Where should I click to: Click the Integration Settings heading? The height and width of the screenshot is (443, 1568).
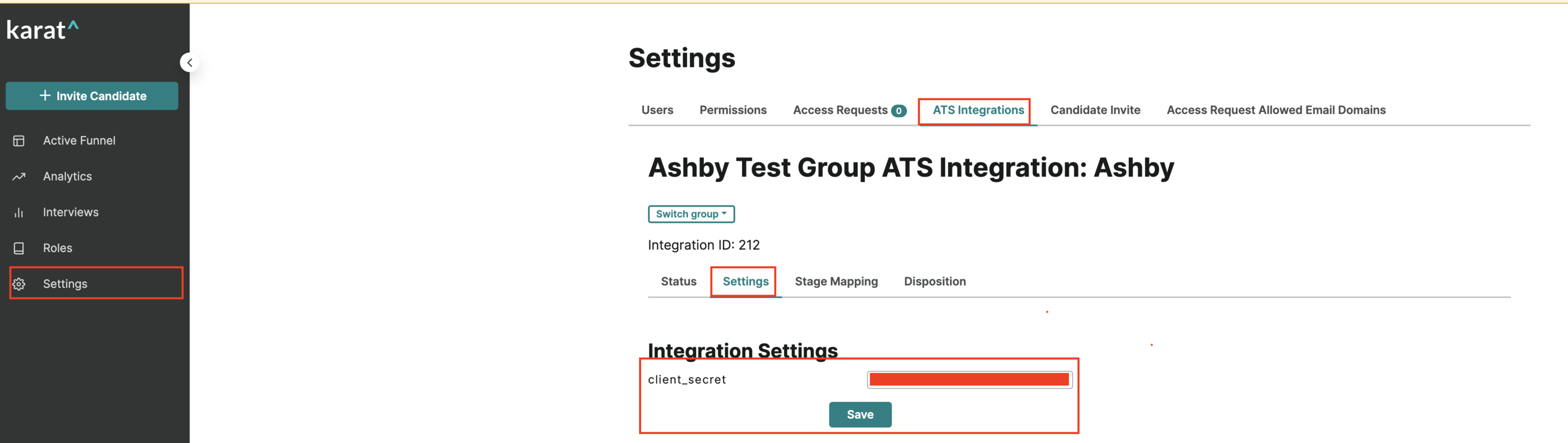pyautogui.click(x=743, y=351)
